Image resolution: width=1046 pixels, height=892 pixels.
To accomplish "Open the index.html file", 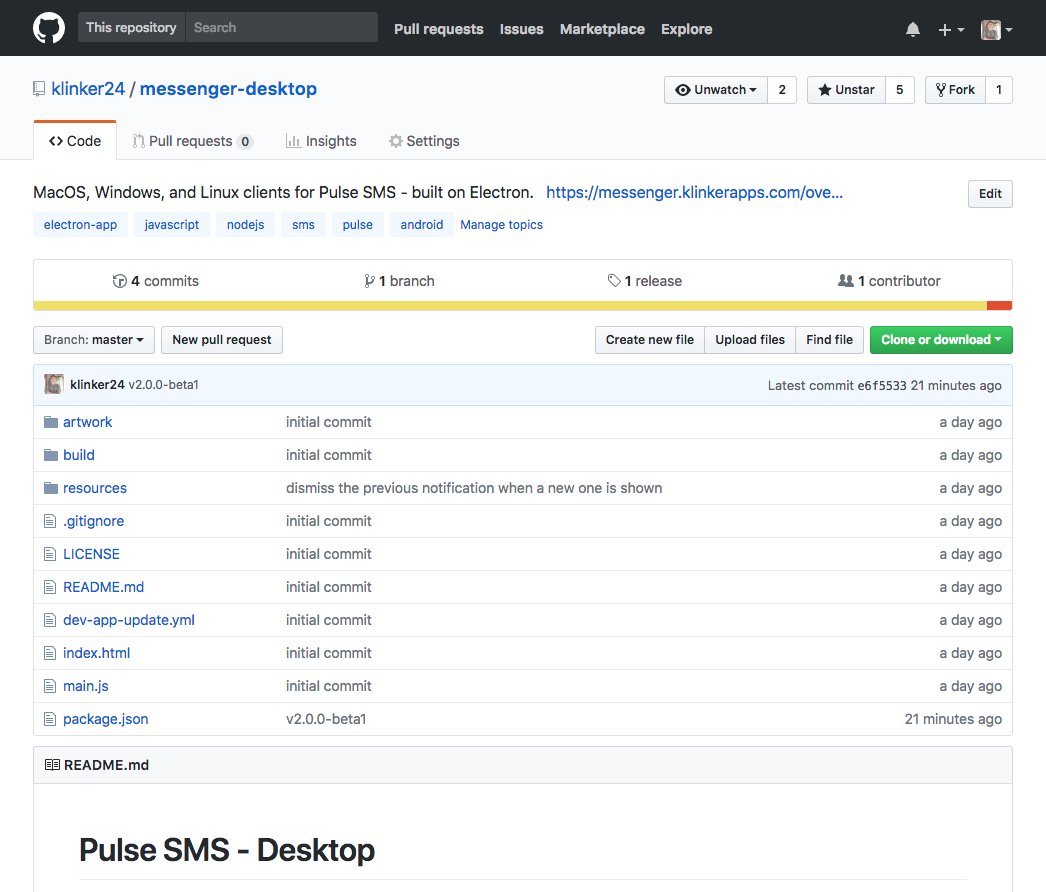I will coord(97,653).
